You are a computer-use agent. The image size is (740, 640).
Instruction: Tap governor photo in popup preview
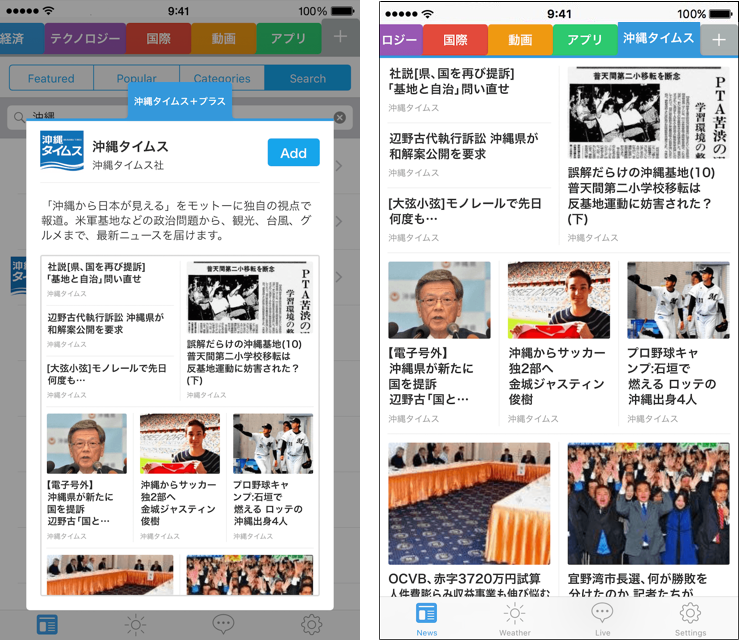coord(87,444)
